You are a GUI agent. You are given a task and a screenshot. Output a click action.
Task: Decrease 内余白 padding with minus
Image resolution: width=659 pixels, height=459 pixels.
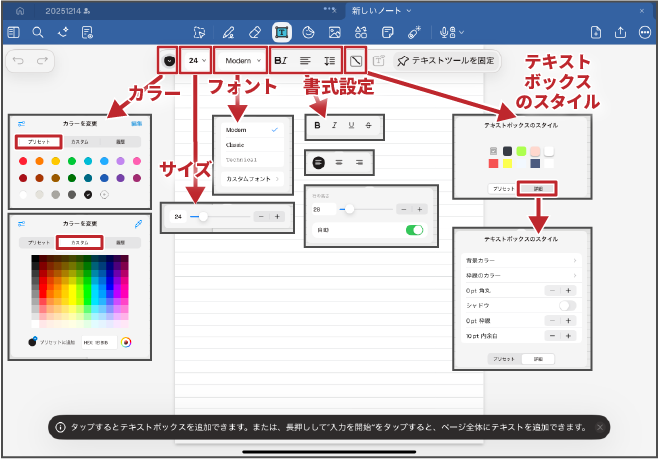tap(553, 336)
